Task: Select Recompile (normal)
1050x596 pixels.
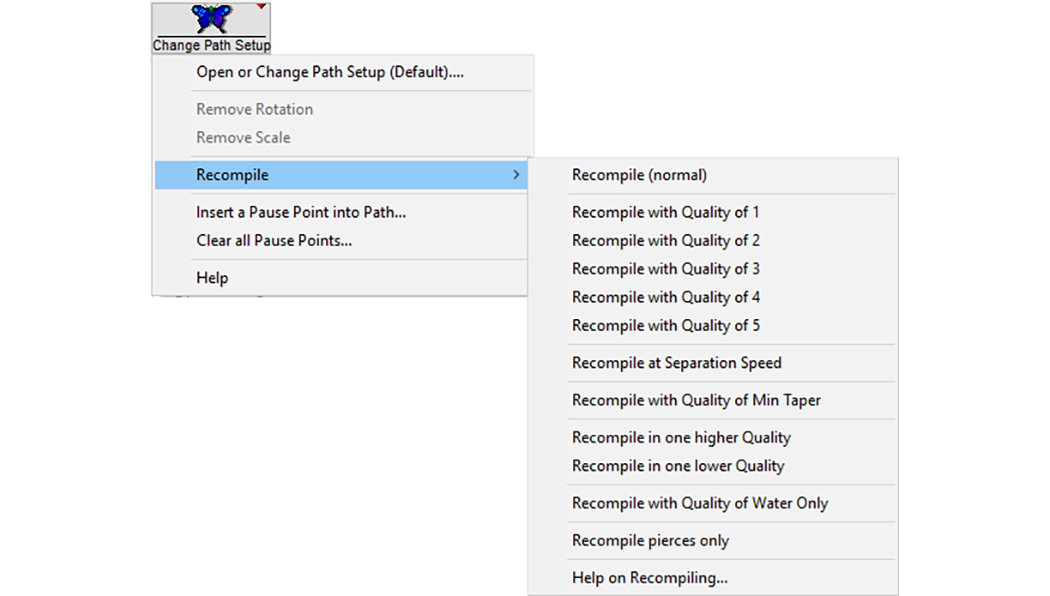Action: click(x=639, y=175)
